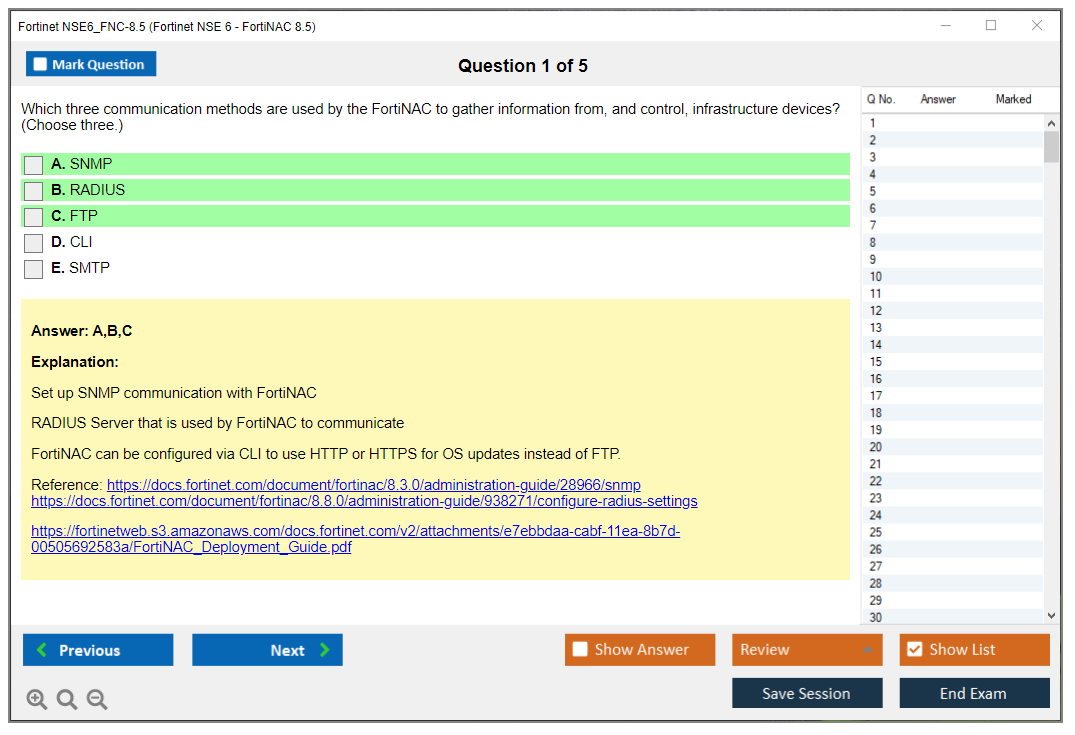Click the zoom out magnifier icon

click(97, 700)
